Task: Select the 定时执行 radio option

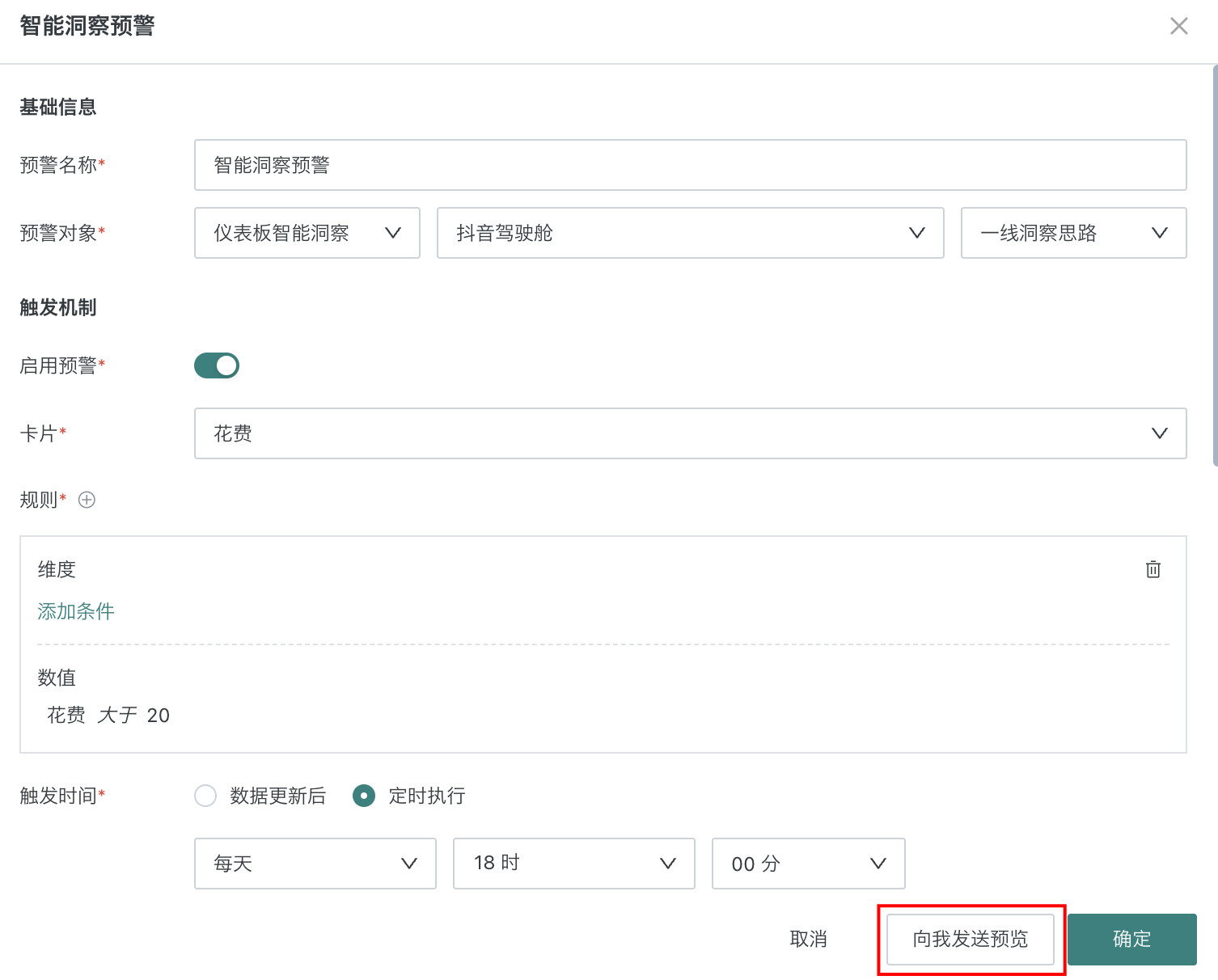Action: click(x=364, y=796)
